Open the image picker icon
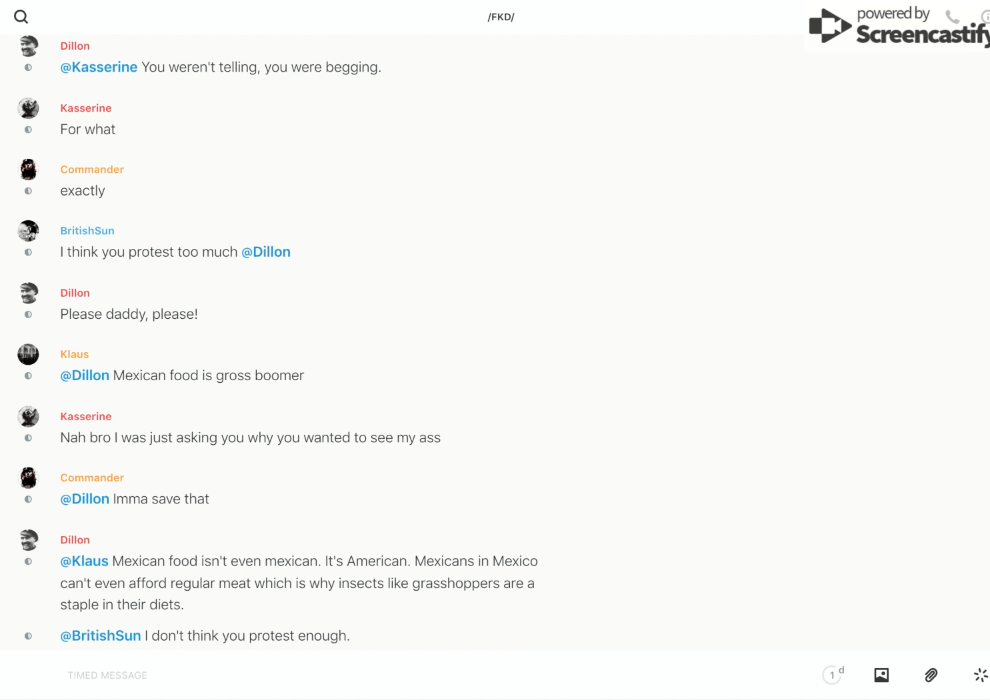This screenshot has width=990, height=700. 881,675
